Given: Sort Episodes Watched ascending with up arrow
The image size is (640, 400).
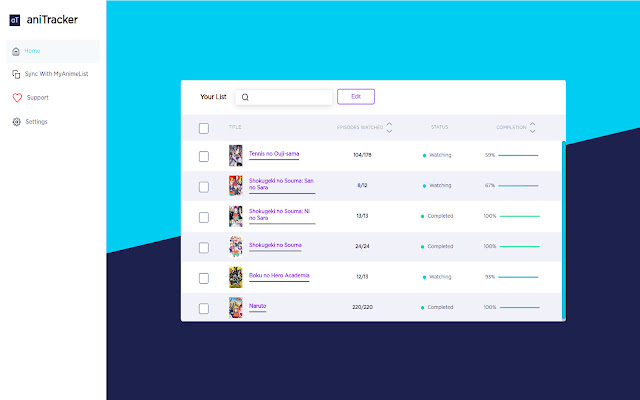Looking at the screenshot, I should (x=389, y=124).
